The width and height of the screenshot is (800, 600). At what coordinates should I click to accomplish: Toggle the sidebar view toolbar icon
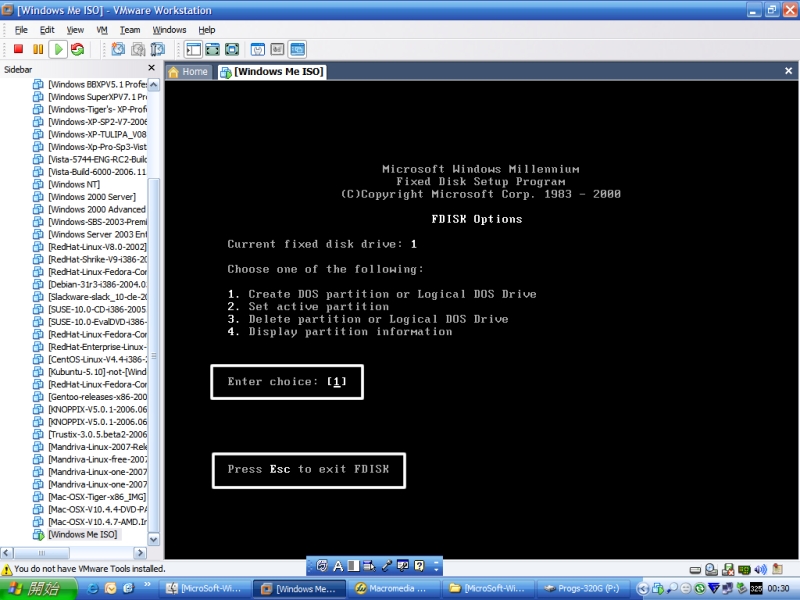pyautogui.click(x=193, y=49)
